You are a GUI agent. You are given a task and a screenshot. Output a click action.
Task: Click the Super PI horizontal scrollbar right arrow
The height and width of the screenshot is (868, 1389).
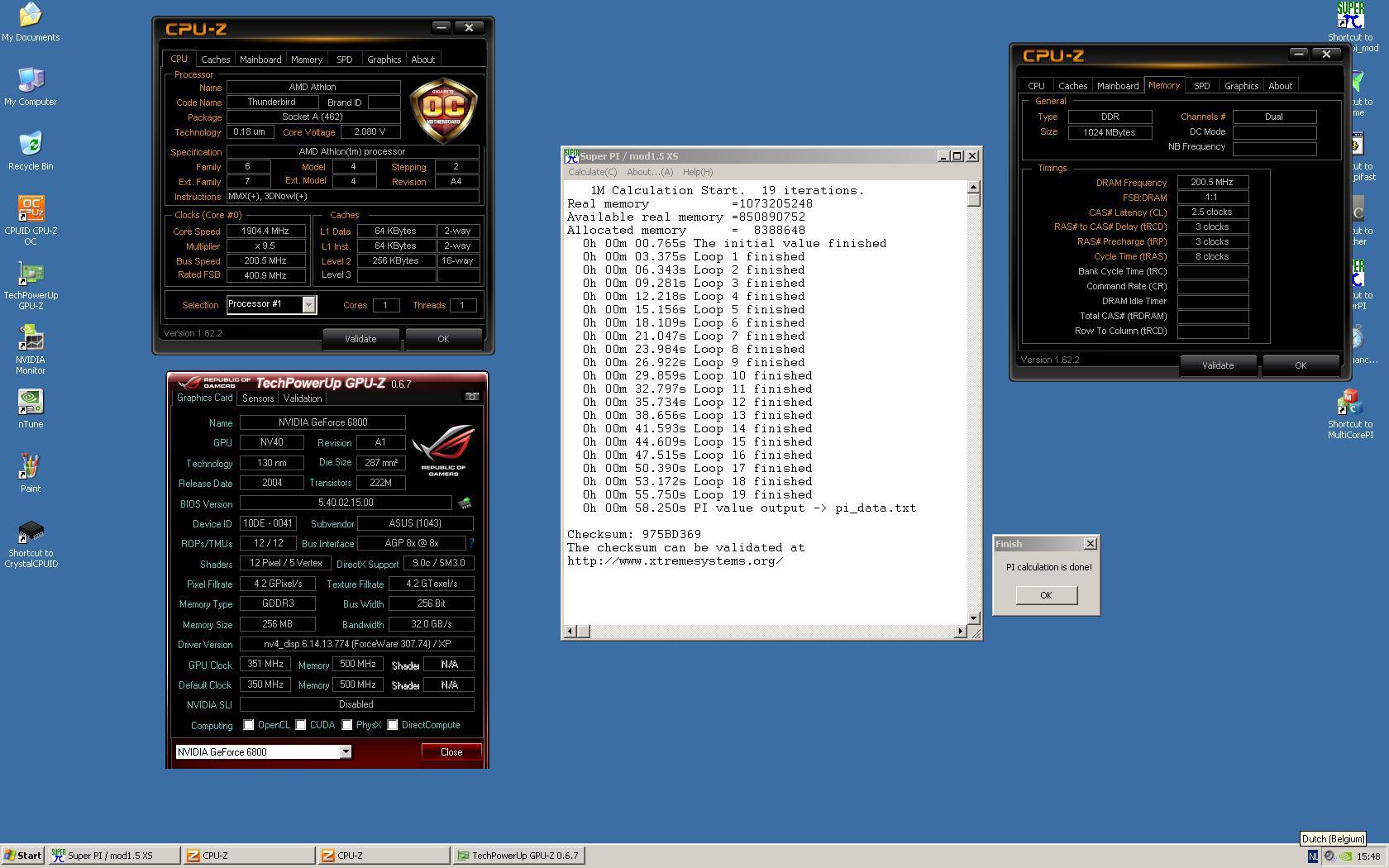[x=960, y=632]
